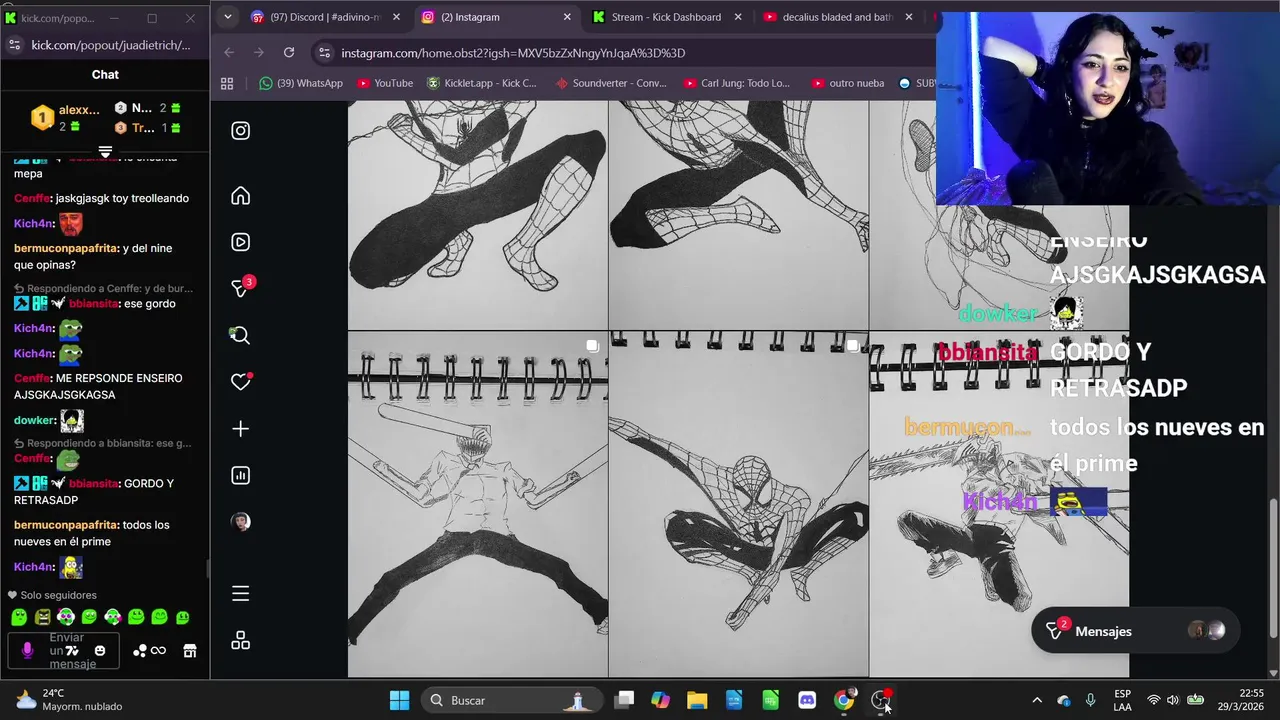Open the top-left Spider-Man drawing post
The image size is (1280, 720).
[478, 214]
